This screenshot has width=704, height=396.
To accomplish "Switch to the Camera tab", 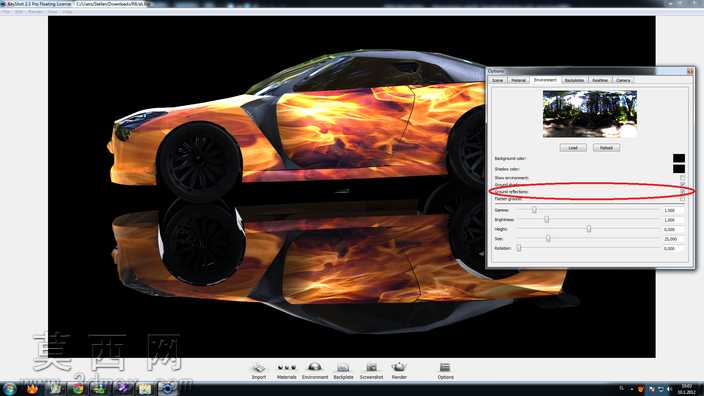I will pyautogui.click(x=623, y=80).
